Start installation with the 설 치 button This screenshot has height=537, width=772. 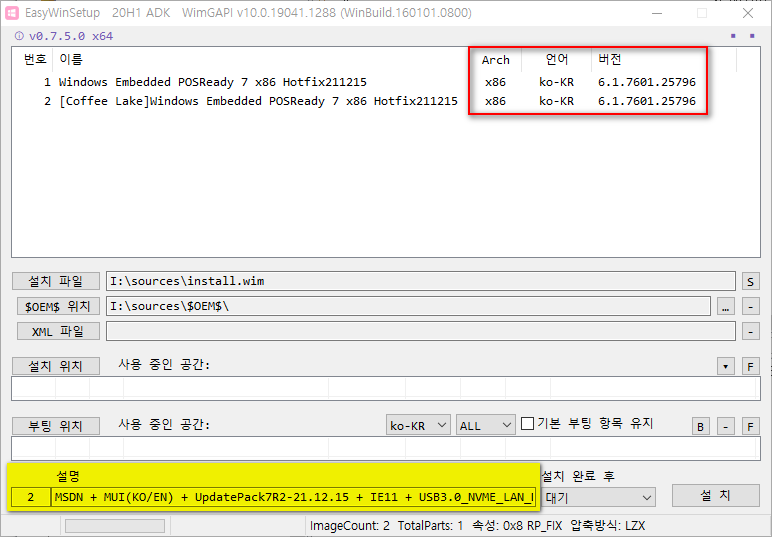(x=715, y=495)
